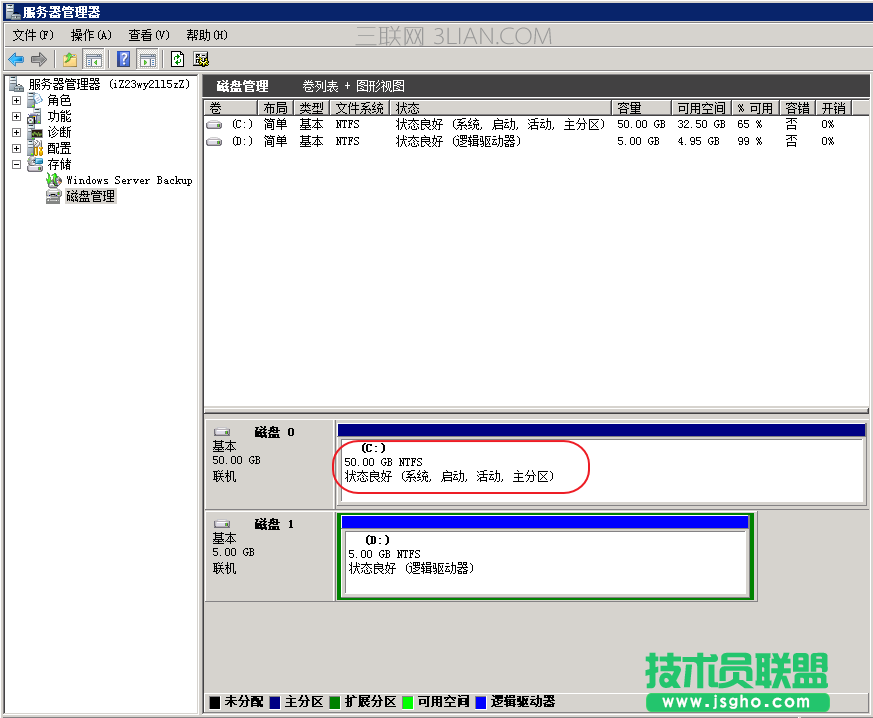Open Help using the question mark icon

coord(122,59)
